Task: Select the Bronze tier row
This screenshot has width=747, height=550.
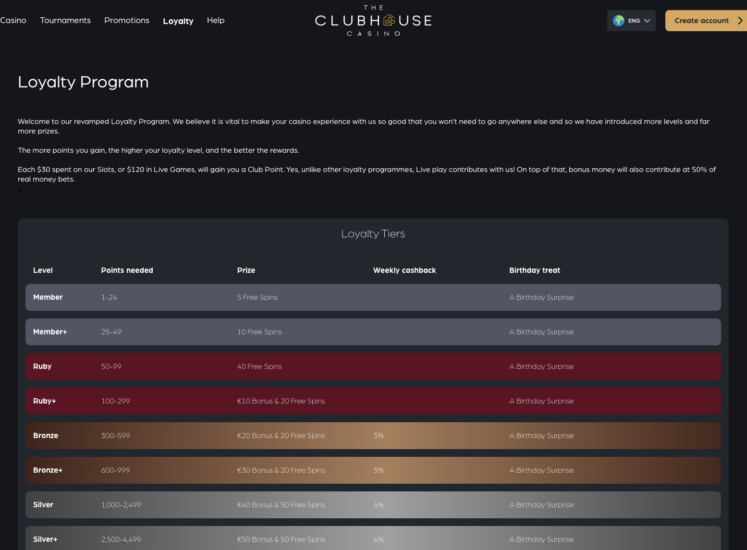Action: tap(373, 436)
